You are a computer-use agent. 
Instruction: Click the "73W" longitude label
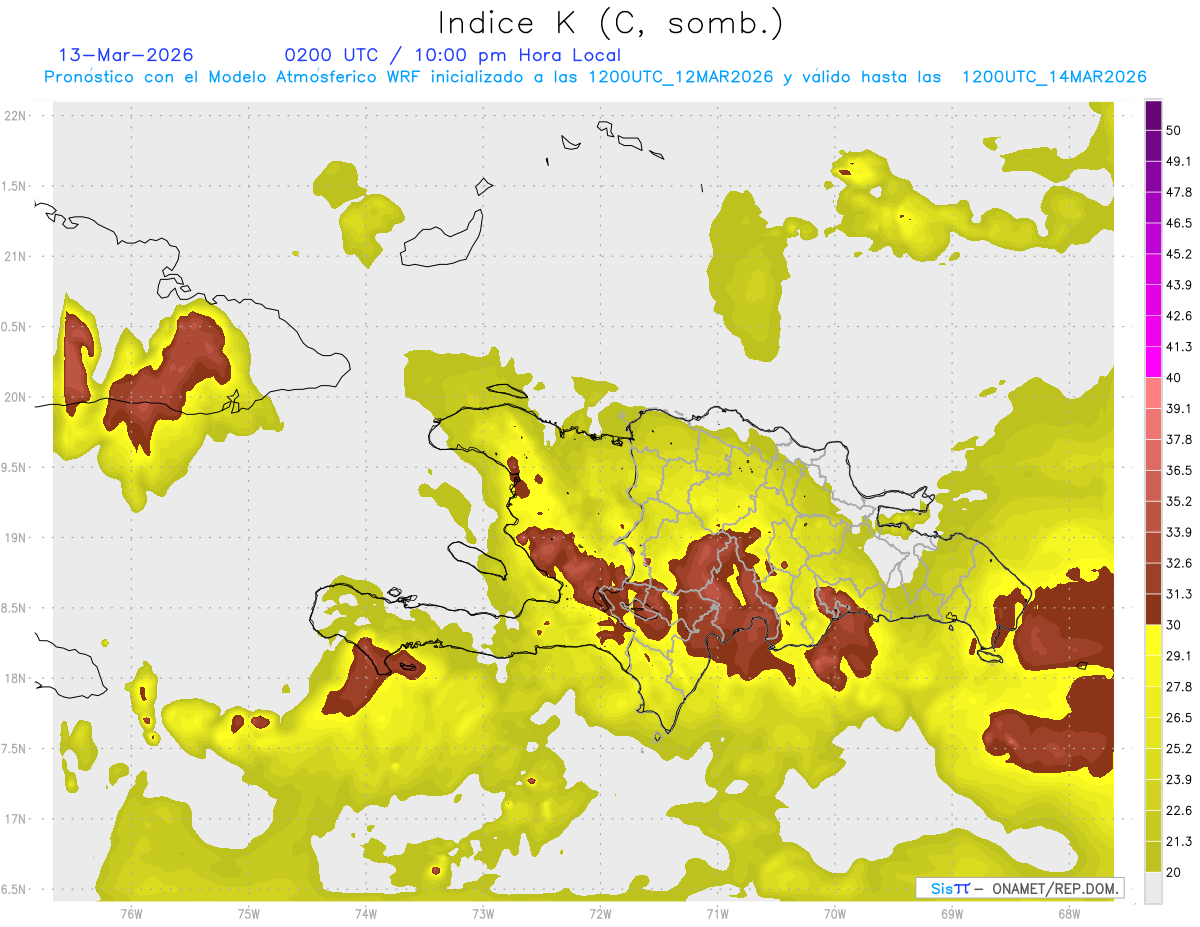tap(483, 913)
